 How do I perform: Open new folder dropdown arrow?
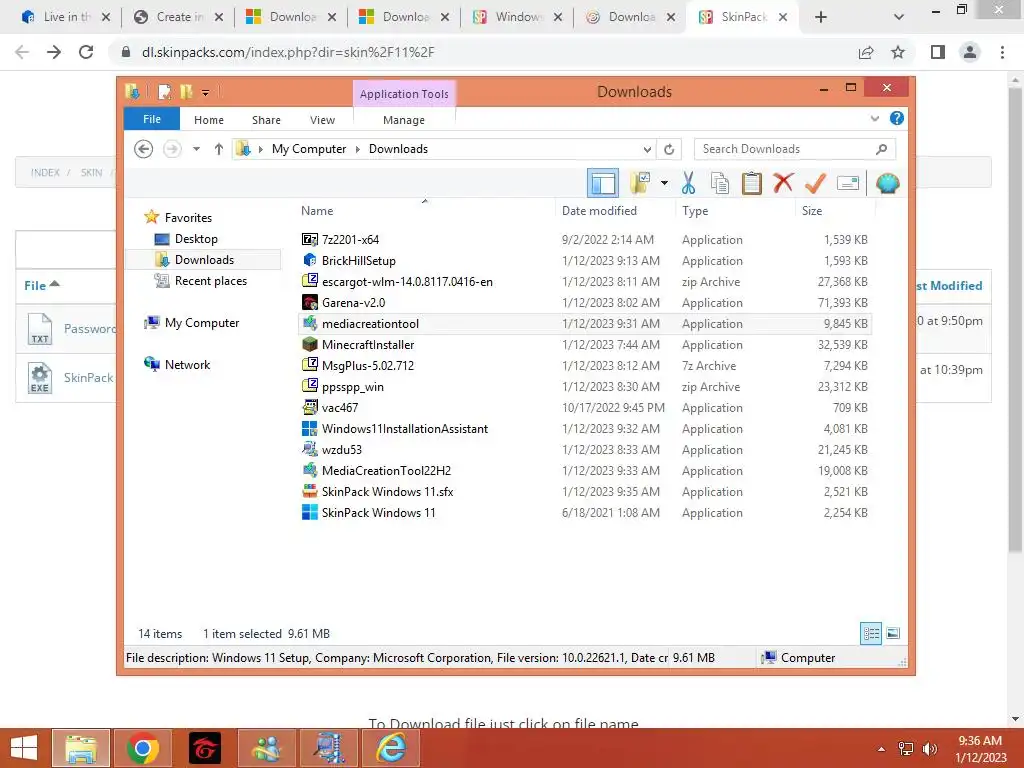point(664,183)
